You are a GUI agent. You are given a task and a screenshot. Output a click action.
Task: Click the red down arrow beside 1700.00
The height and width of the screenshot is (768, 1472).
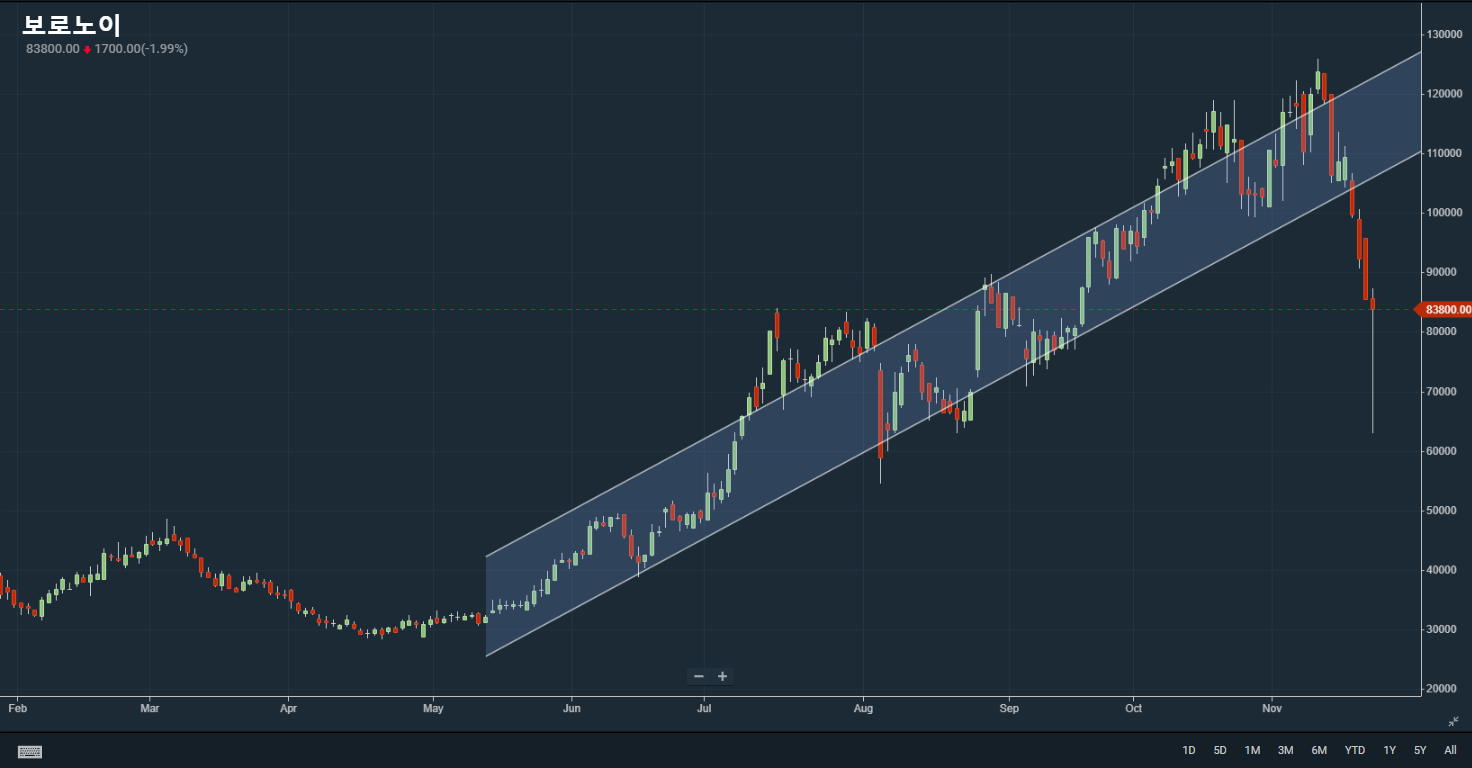[x=87, y=49]
